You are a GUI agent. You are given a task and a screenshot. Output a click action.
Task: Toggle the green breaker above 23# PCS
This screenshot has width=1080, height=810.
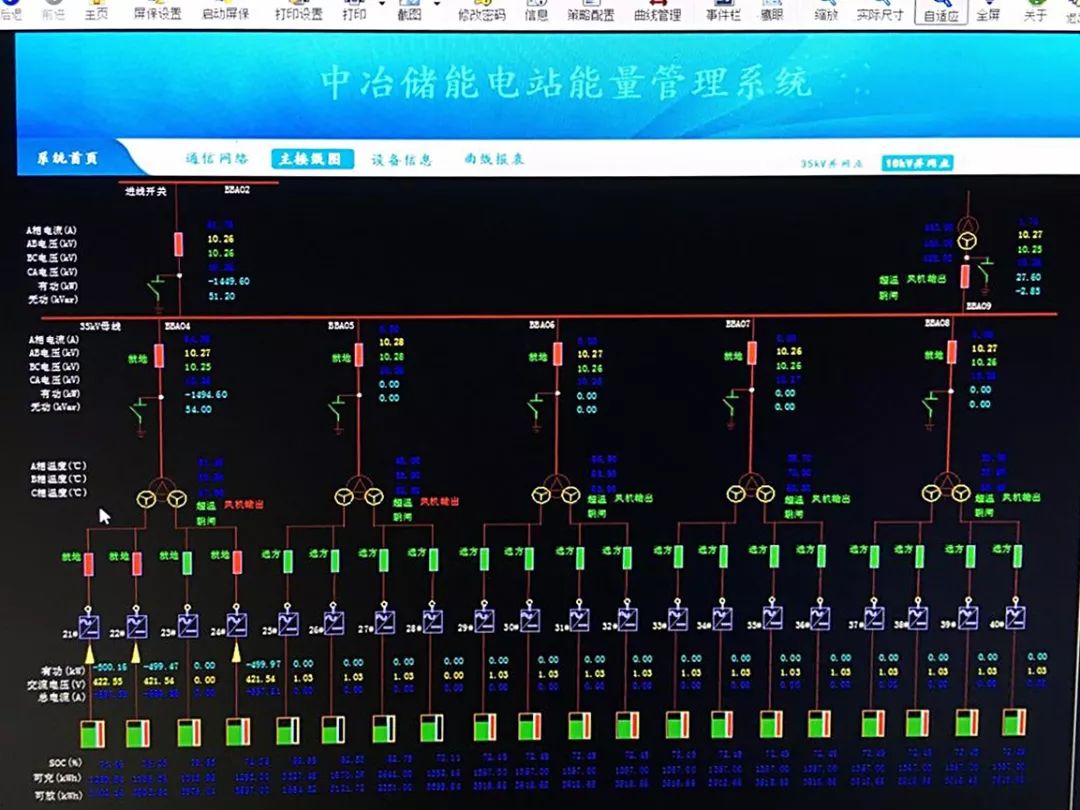pos(187,563)
